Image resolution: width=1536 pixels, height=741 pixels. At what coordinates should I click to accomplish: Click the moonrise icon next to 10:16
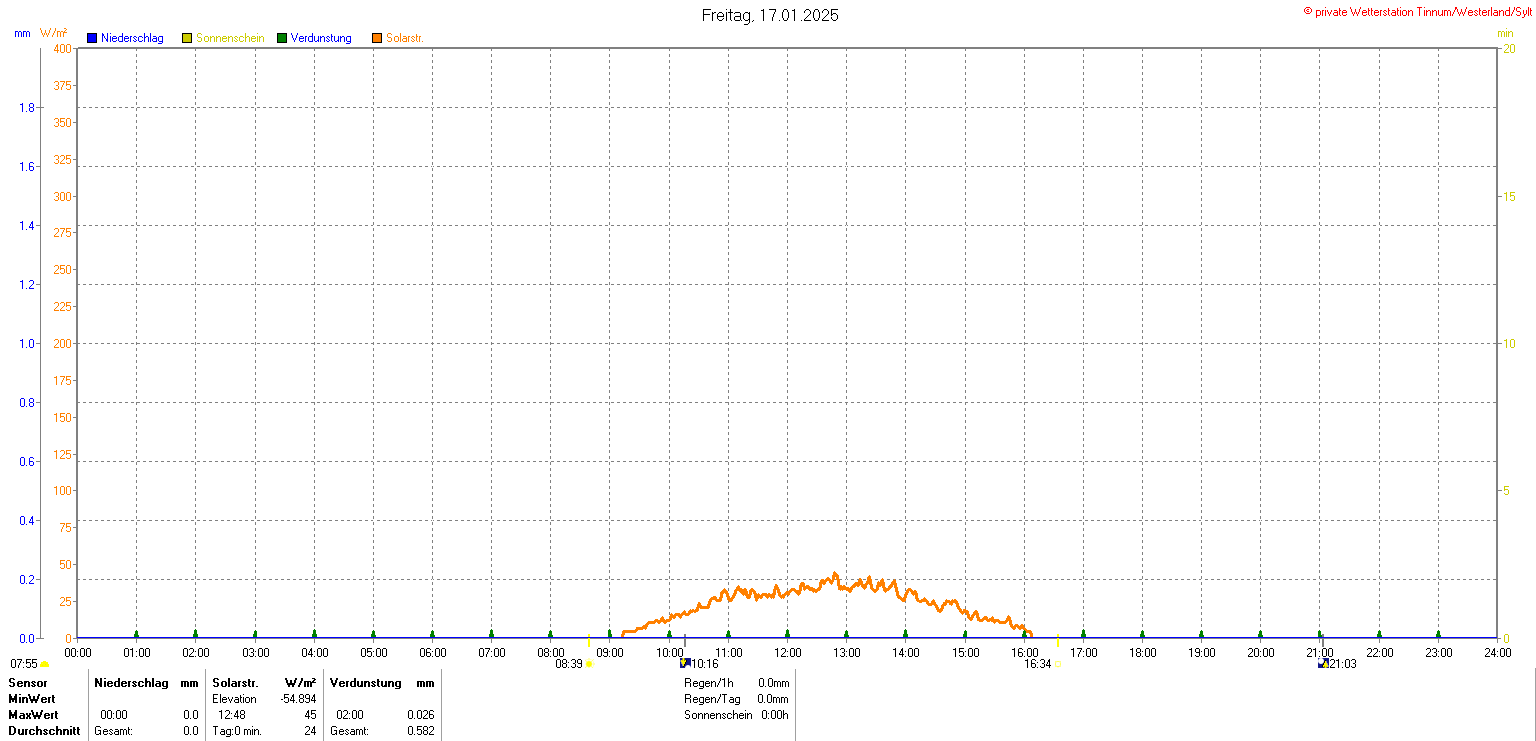685,663
